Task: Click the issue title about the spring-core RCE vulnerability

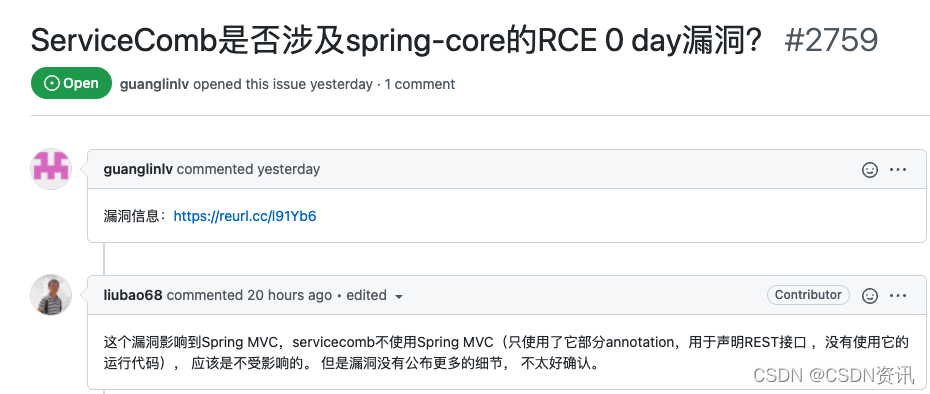Action: [396, 40]
